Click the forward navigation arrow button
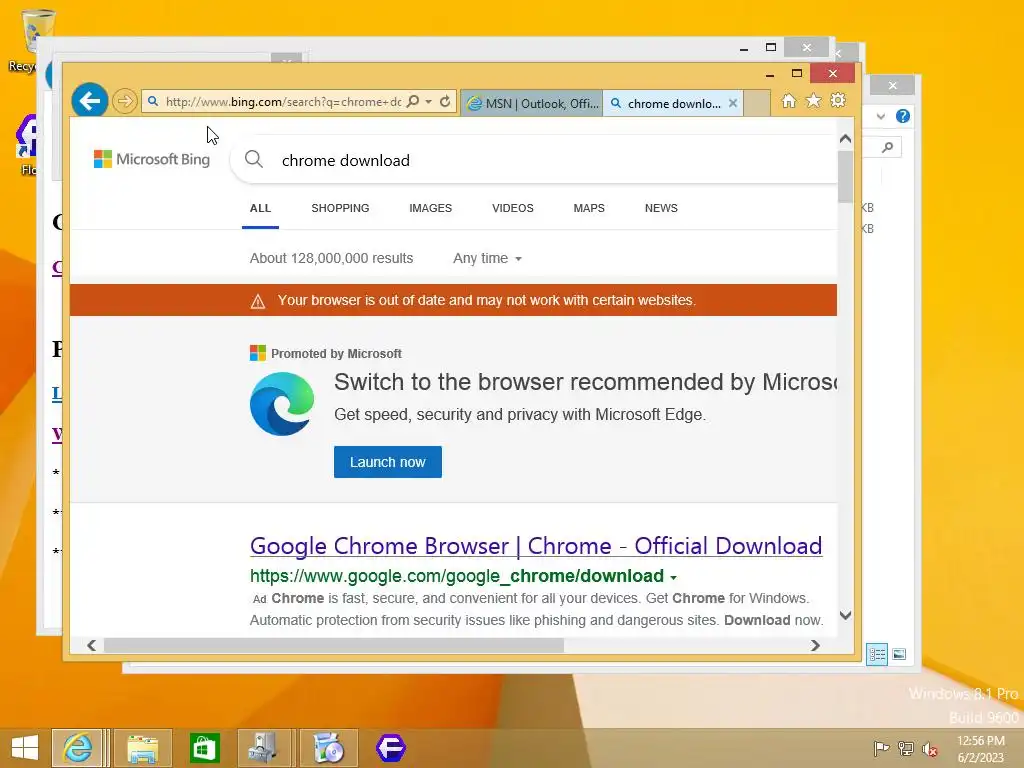 (124, 101)
